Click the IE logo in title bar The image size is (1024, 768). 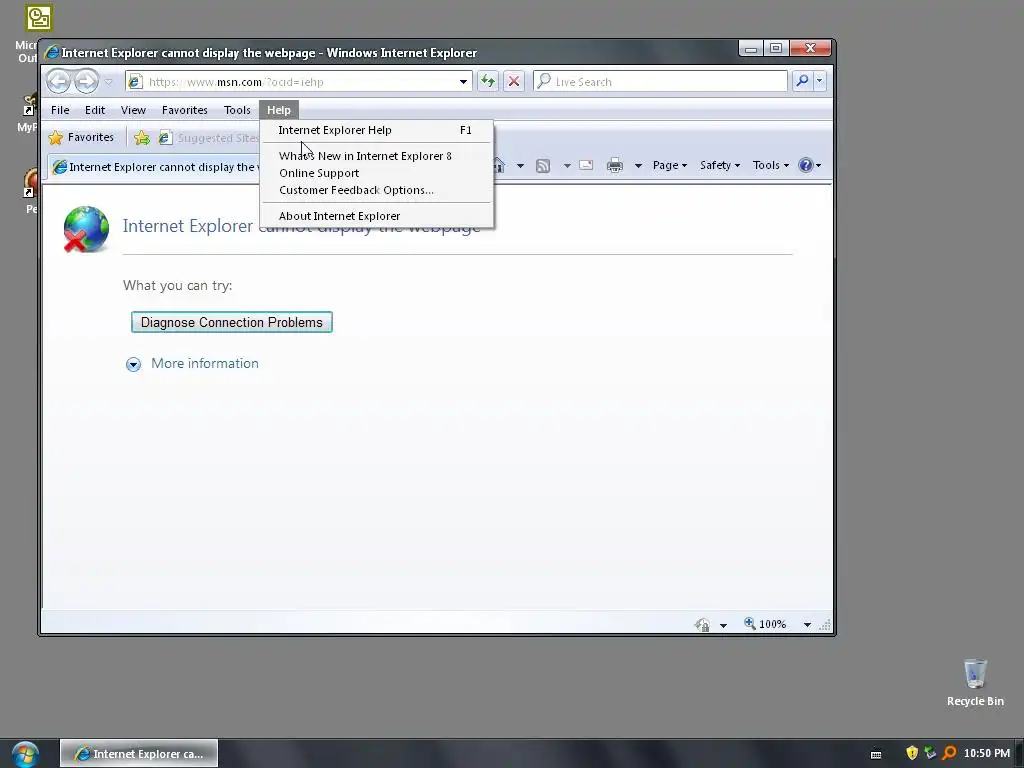[x=52, y=52]
